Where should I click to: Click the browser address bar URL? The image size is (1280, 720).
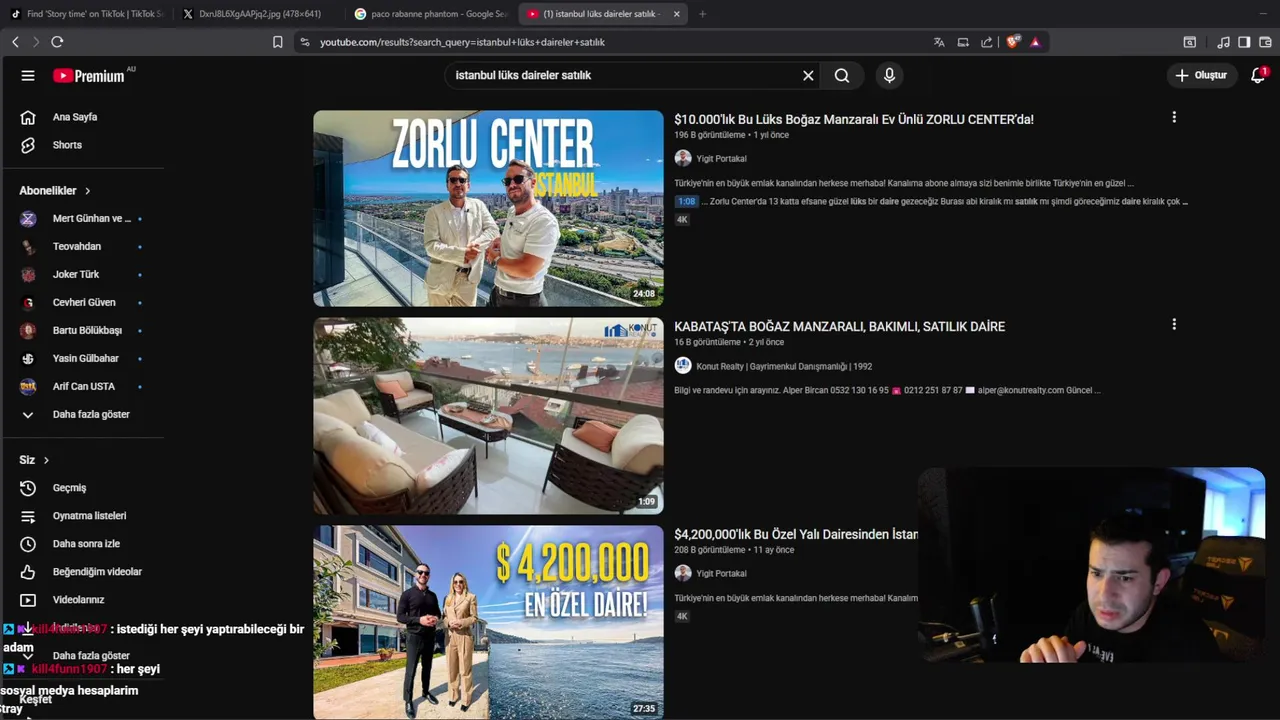point(462,42)
